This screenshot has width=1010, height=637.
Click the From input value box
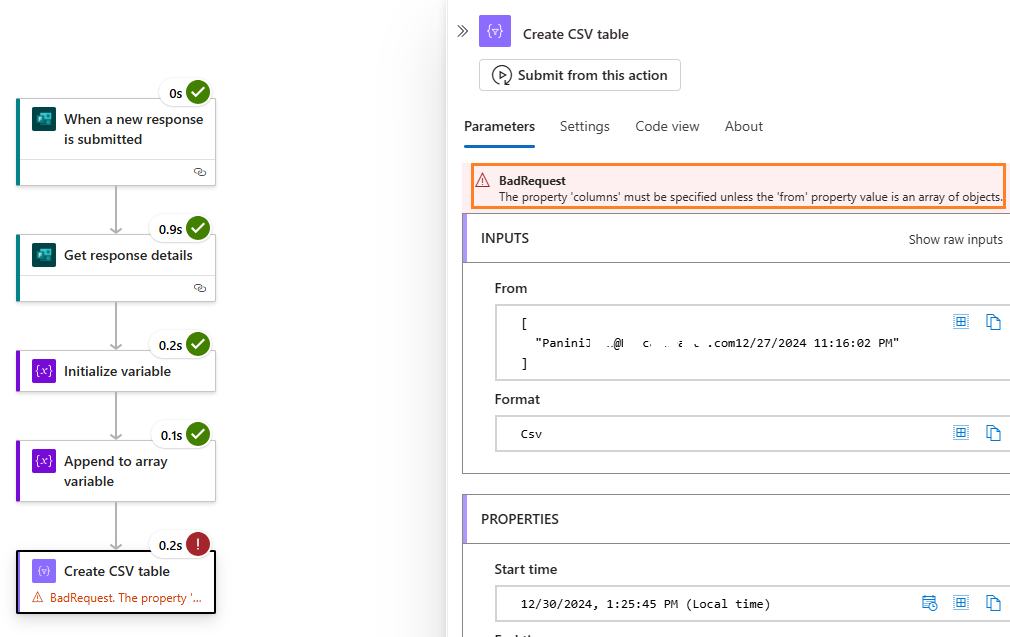[752, 343]
